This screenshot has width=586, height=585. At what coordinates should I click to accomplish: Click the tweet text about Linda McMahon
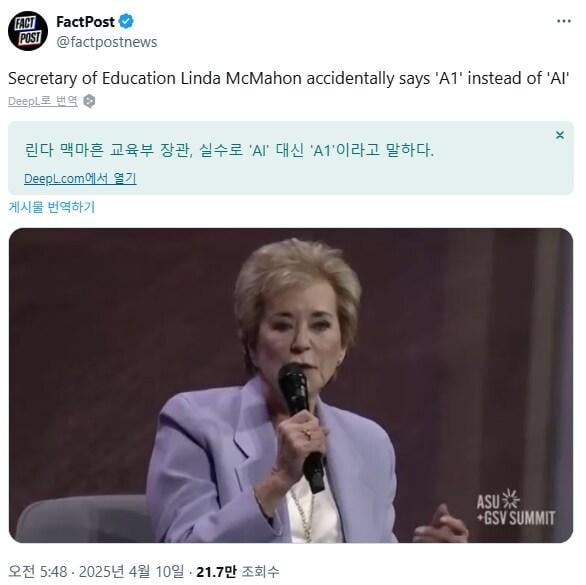(x=289, y=78)
